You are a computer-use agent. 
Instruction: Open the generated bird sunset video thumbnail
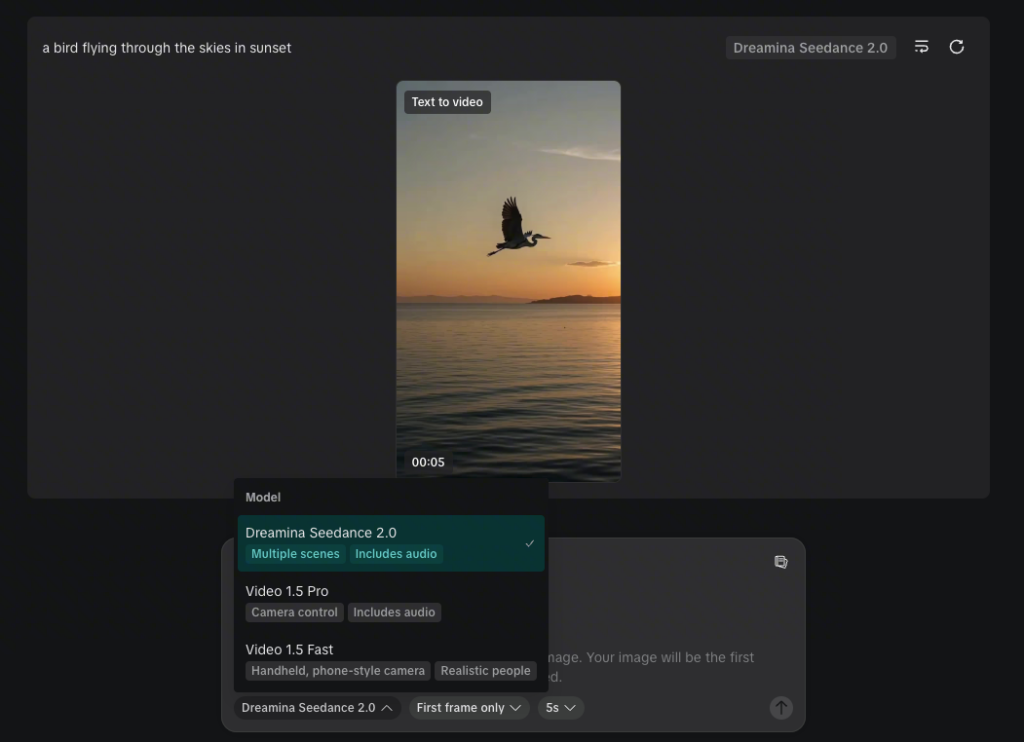(508, 280)
